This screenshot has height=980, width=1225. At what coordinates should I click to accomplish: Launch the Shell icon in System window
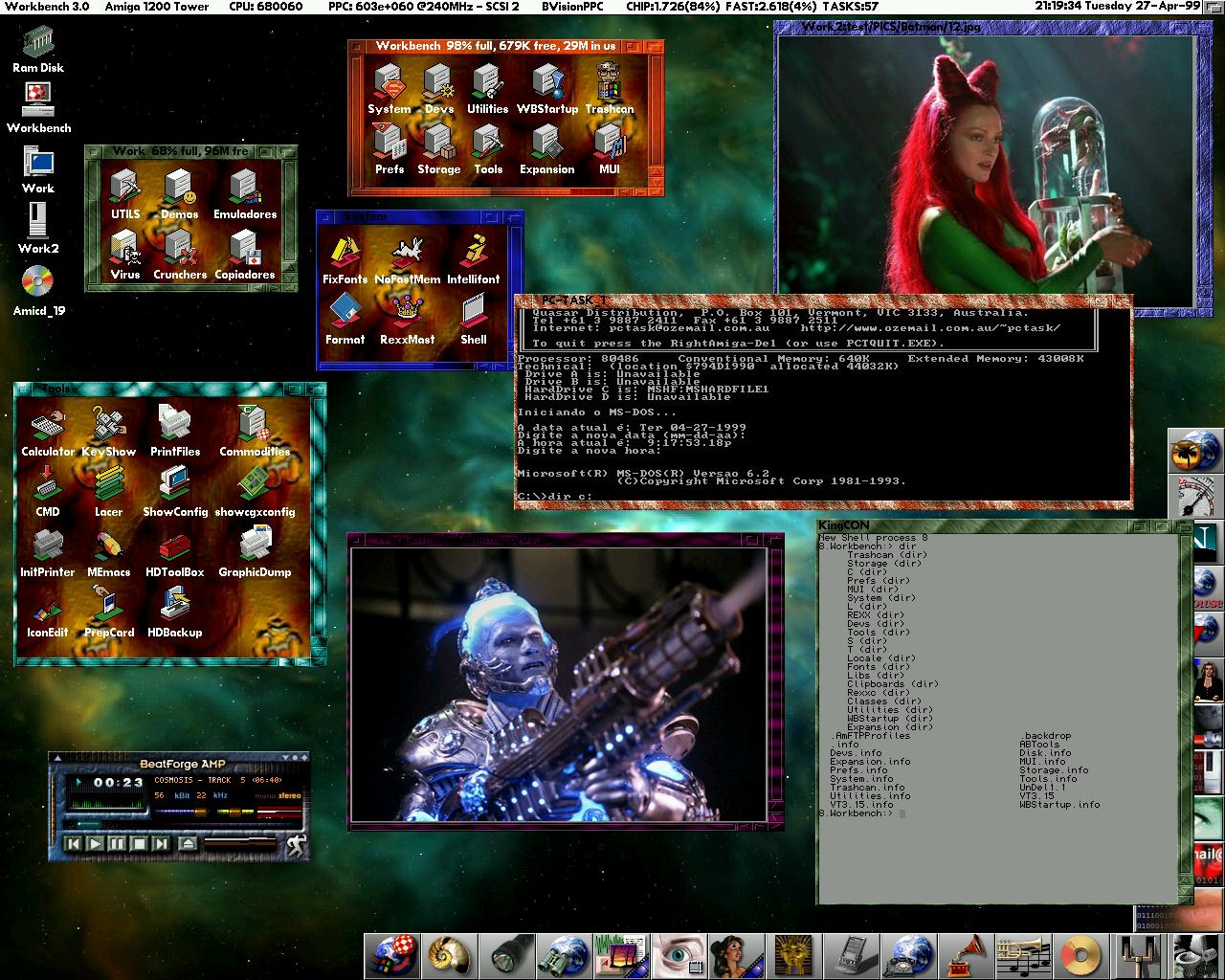474,318
